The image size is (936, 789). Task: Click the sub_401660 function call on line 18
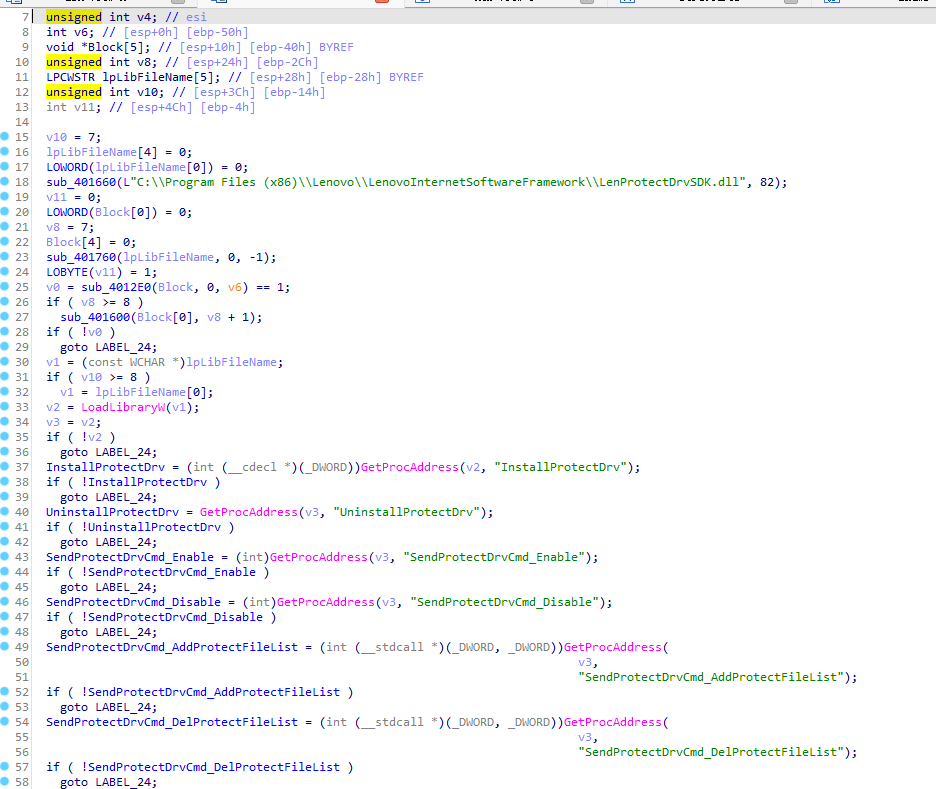pos(81,182)
